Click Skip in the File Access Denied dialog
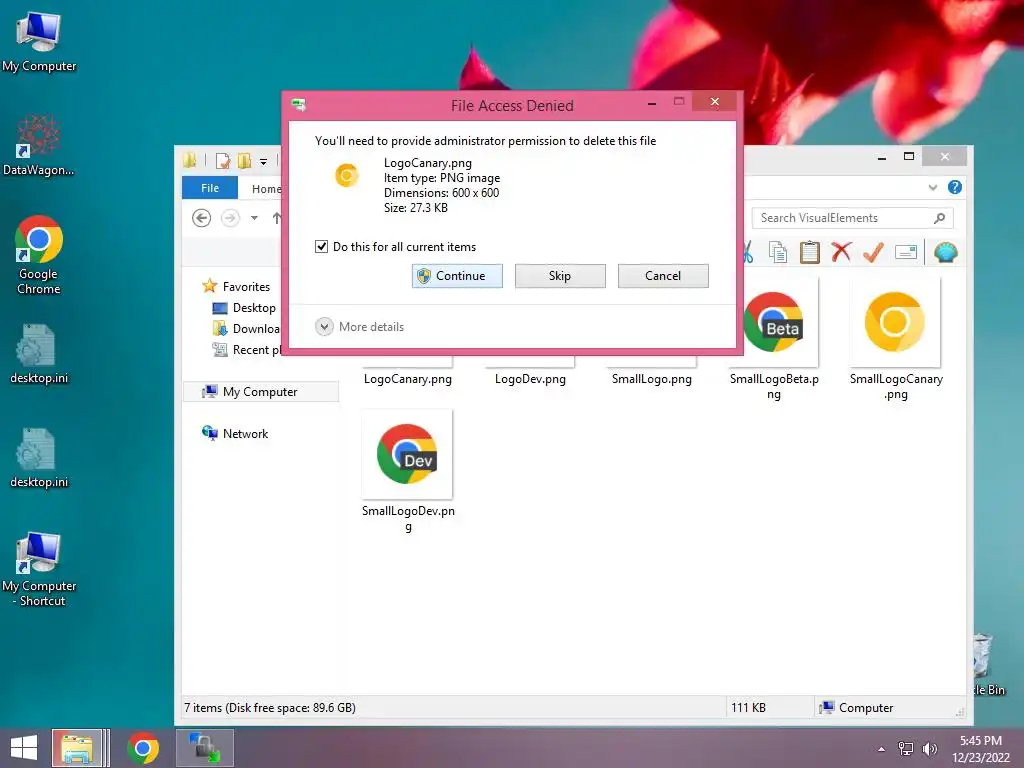 pyautogui.click(x=560, y=276)
